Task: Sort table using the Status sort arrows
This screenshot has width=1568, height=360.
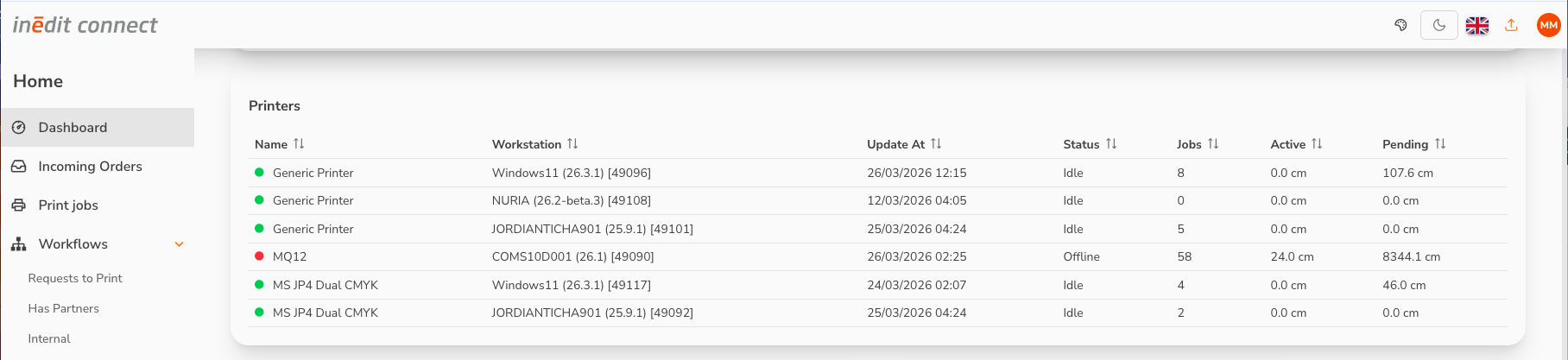Action: 1111,144
